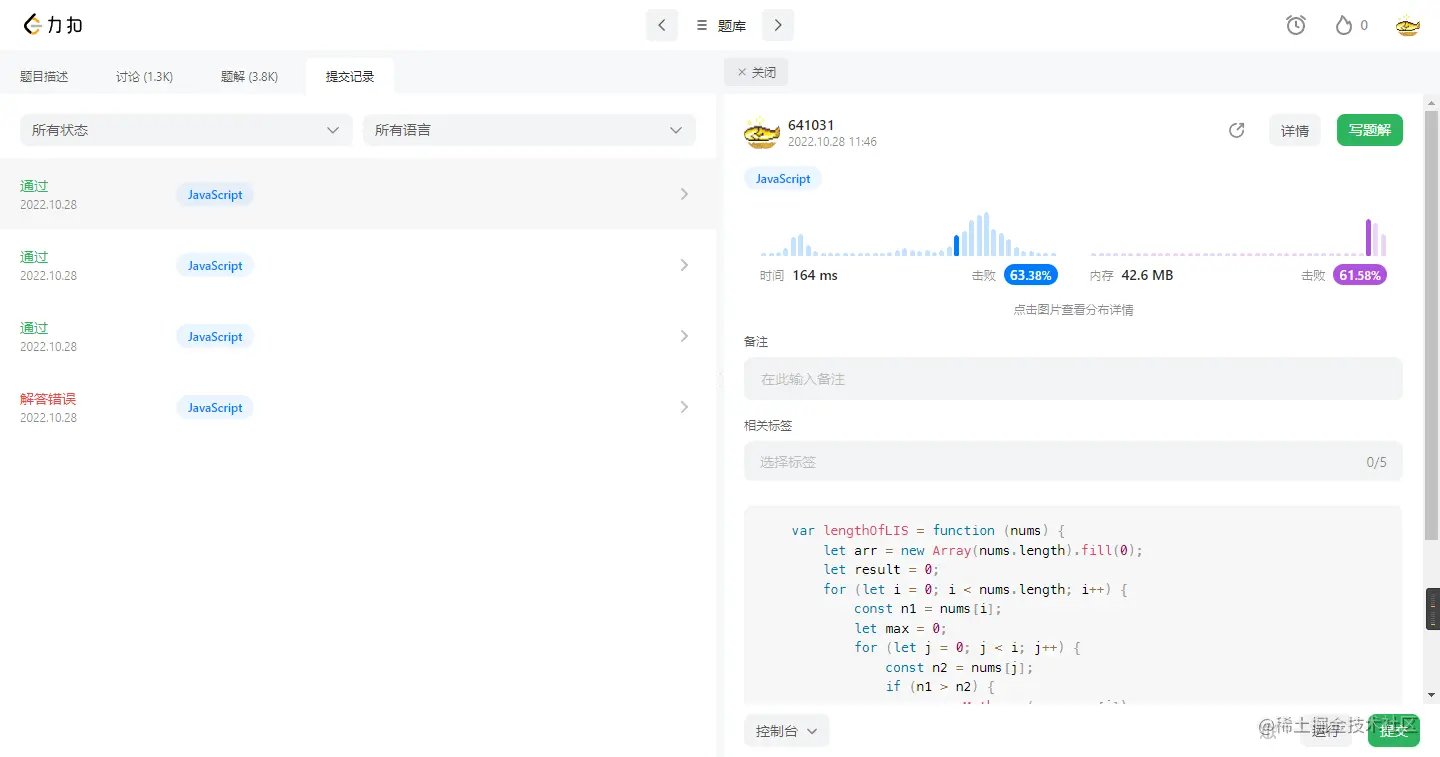Click code line 'const n1 = nums[i];'
1440x757 pixels.
(928, 609)
